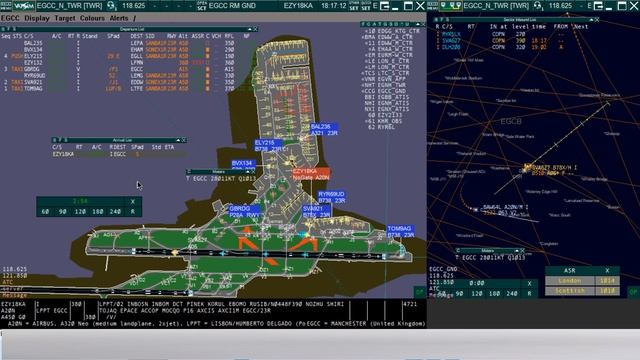Close the left window timer with X

133,201
